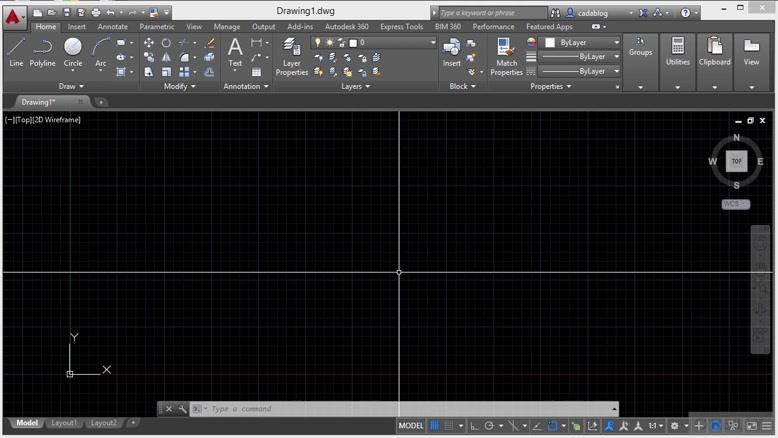This screenshot has width=778, height=438.
Task: Expand the Modify panel
Action: coord(180,86)
